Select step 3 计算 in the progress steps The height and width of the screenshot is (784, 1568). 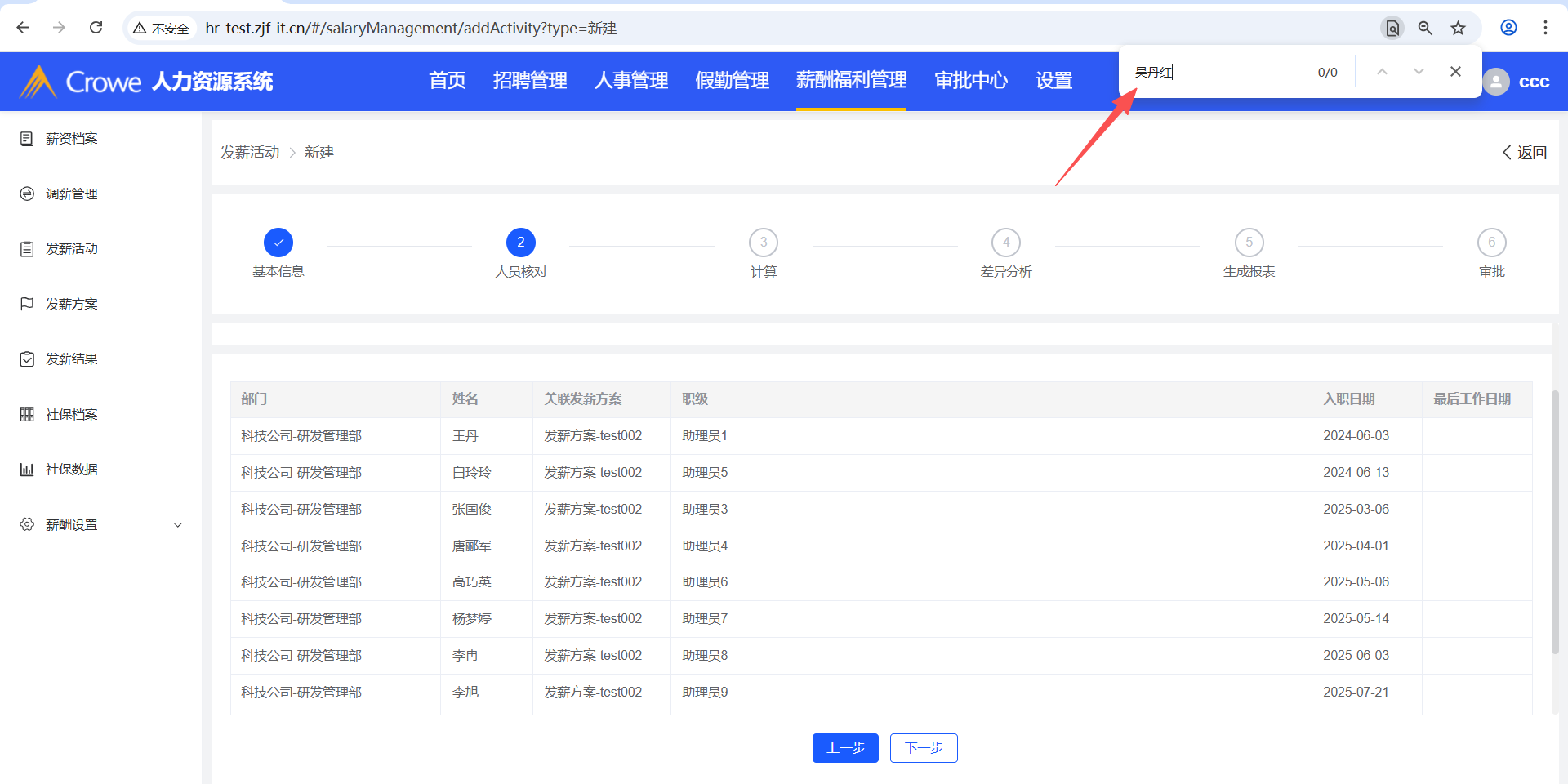pos(764,243)
